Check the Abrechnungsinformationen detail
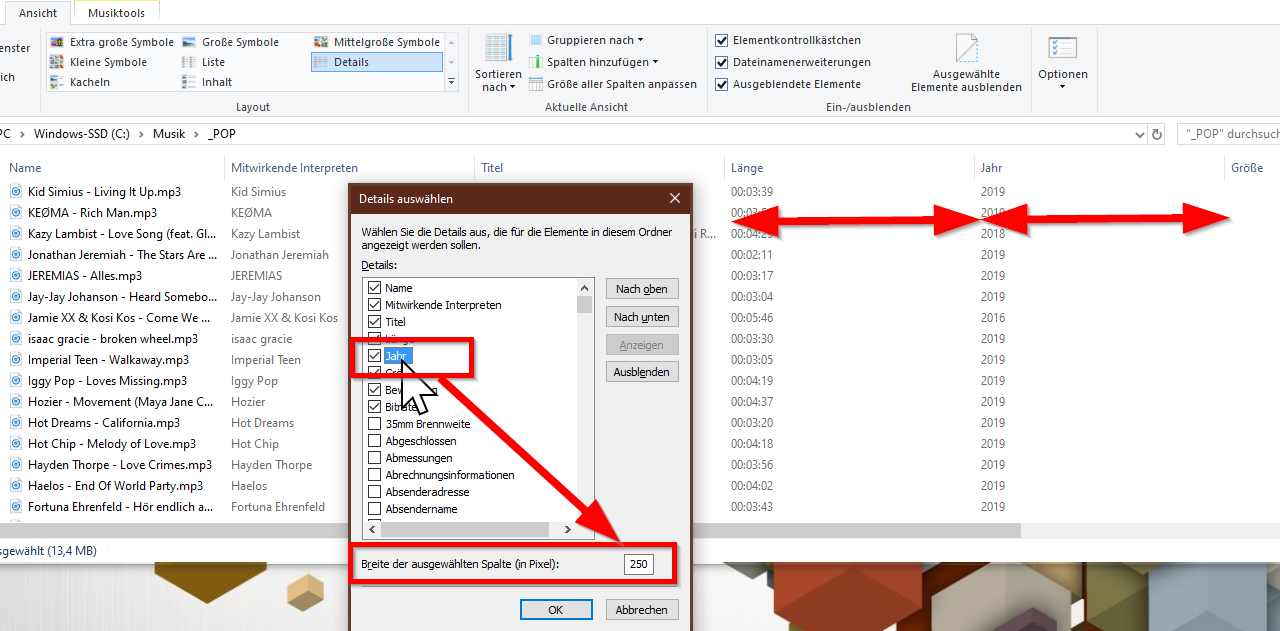Viewport: 1280px width, 631px height. click(375, 475)
